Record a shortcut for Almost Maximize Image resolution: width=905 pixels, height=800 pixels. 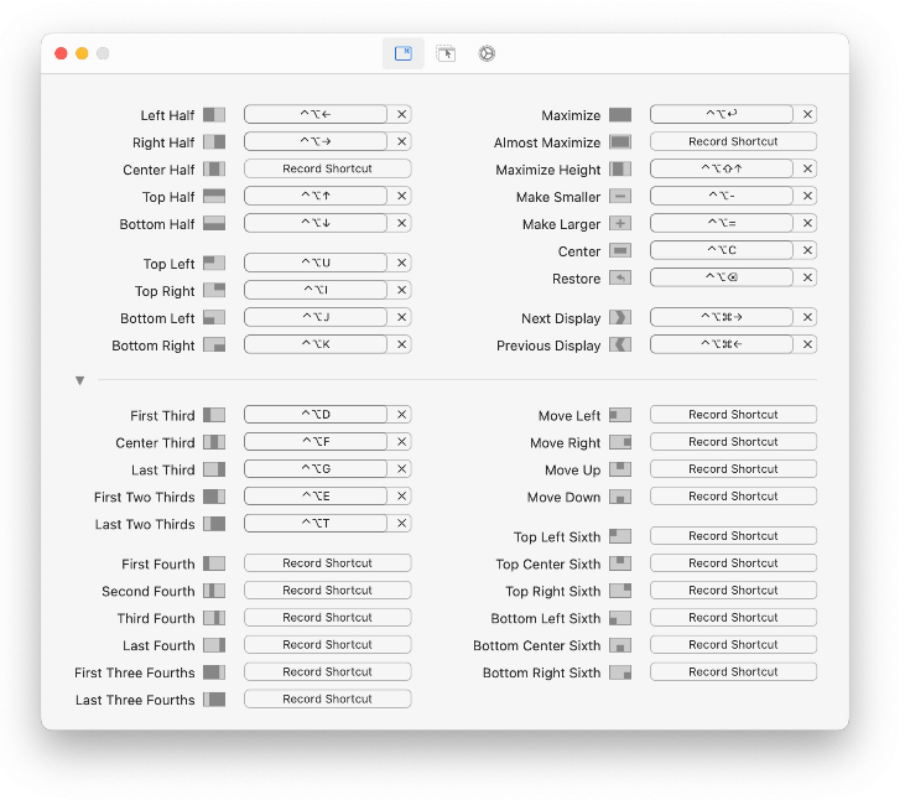click(x=733, y=141)
